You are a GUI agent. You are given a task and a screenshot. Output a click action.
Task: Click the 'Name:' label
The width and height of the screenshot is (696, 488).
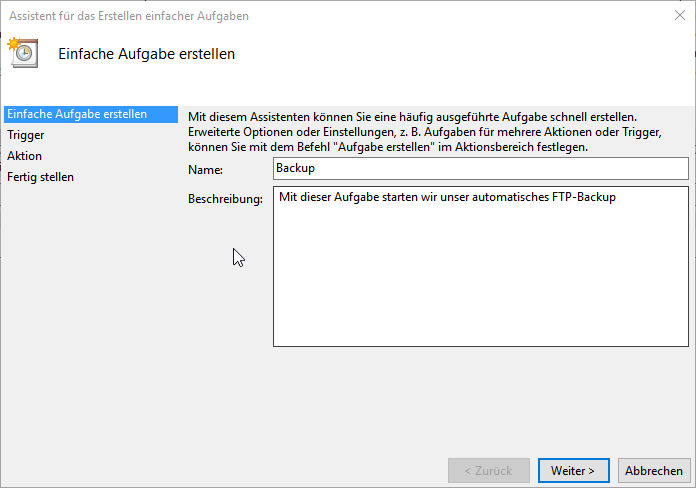coord(205,170)
